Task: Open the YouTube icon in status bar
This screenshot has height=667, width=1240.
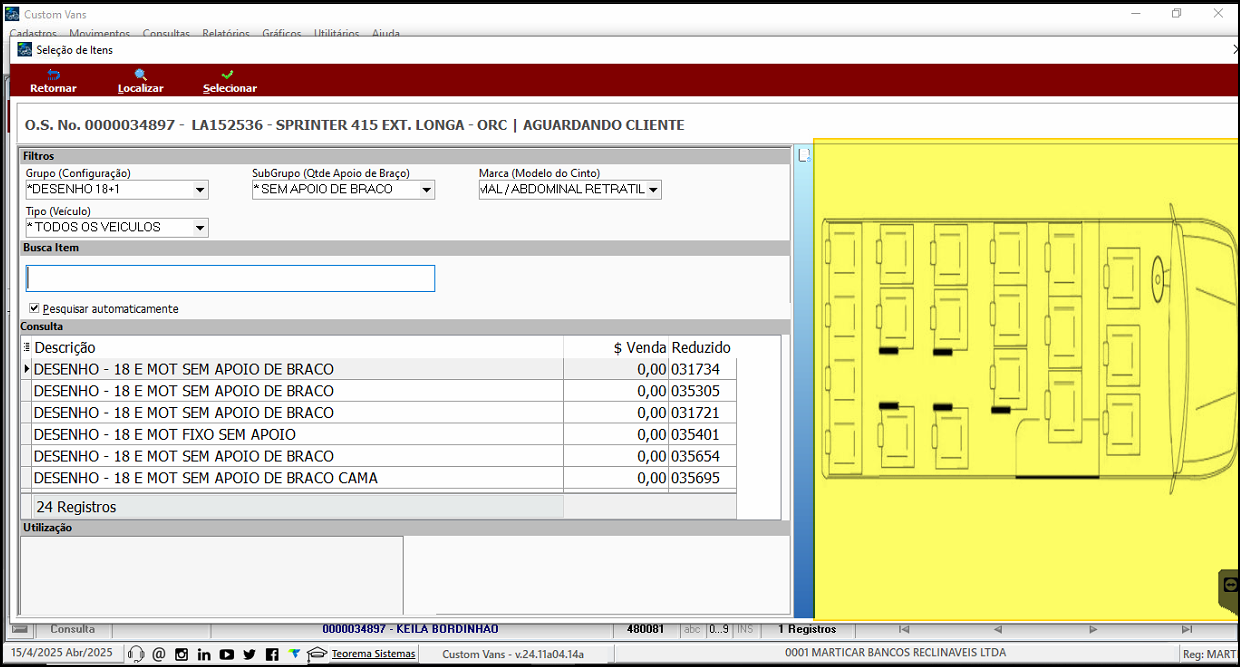Action: pyautogui.click(x=227, y=654)
